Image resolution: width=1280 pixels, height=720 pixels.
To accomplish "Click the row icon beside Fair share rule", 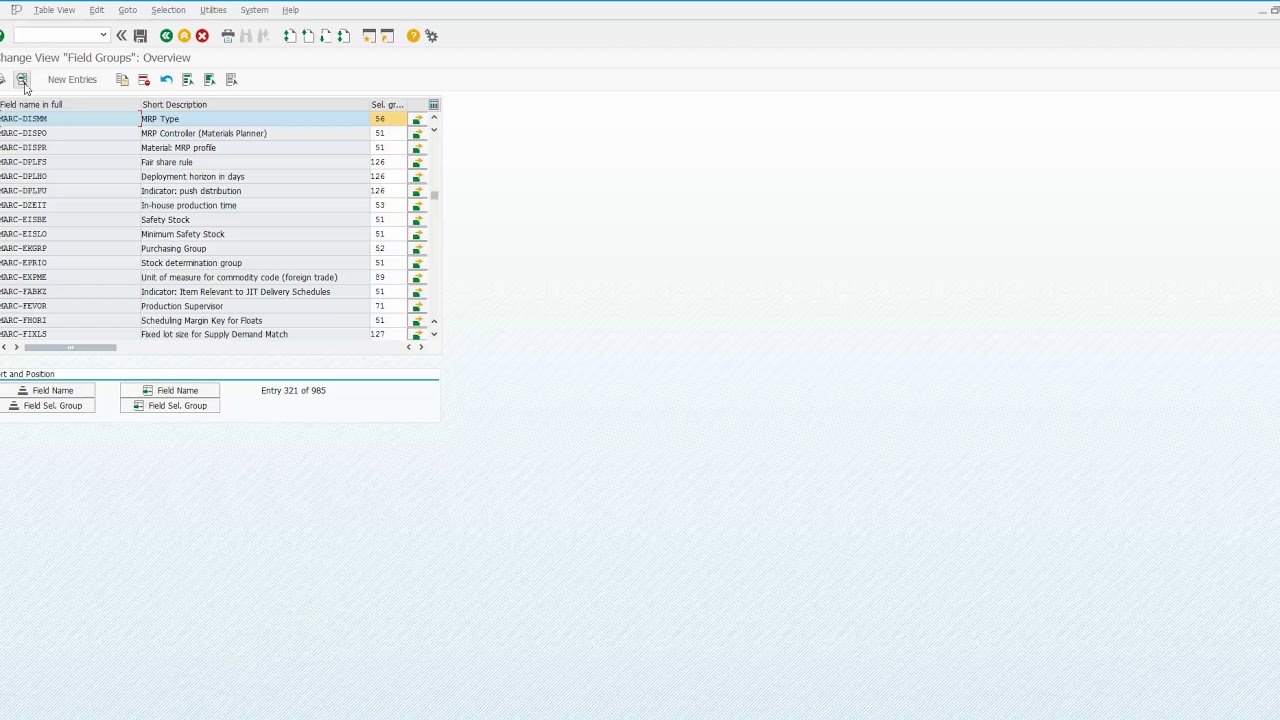I will tap(417, 162).
